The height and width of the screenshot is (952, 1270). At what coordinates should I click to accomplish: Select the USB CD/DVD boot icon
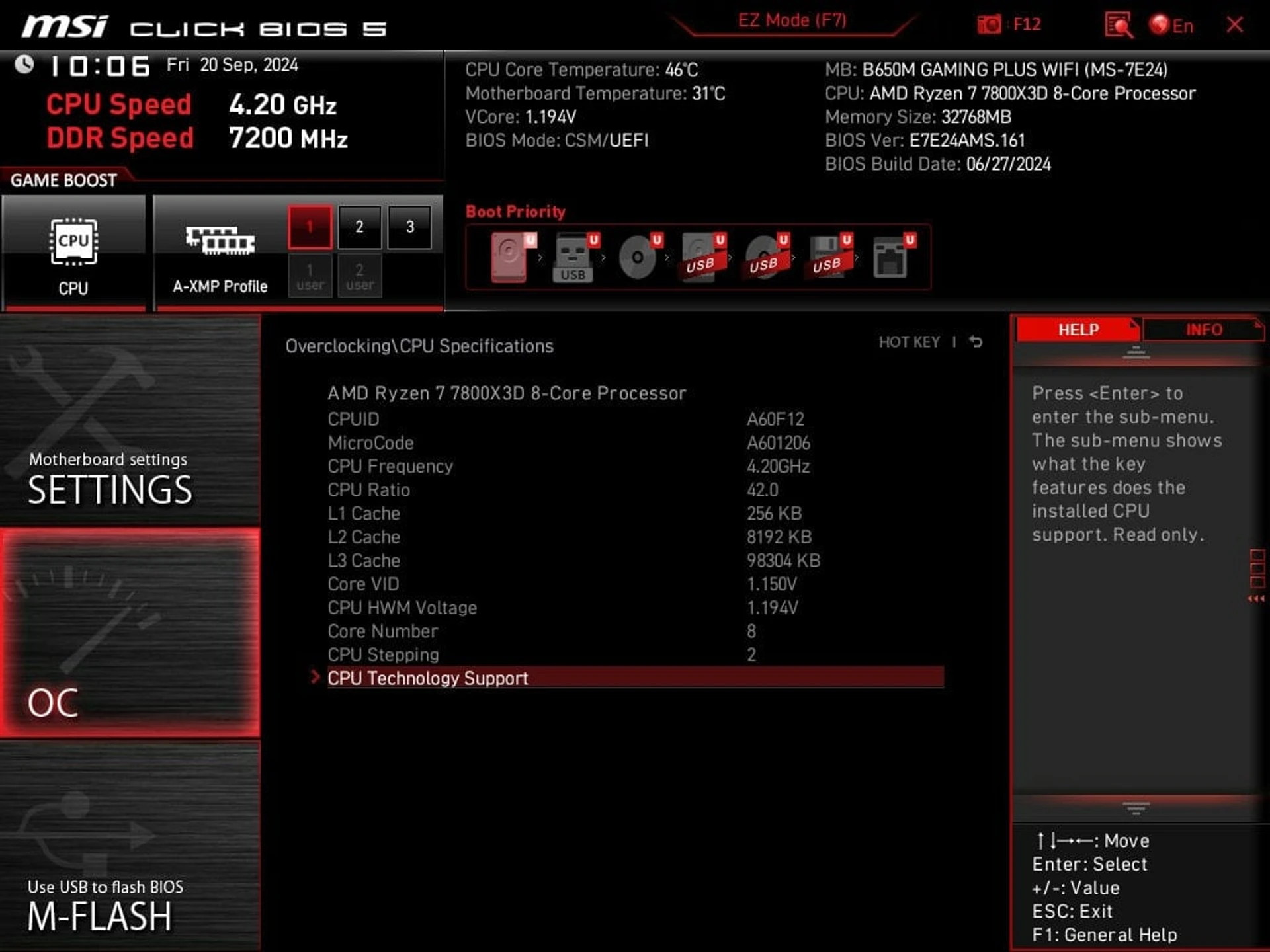(766, 257)
